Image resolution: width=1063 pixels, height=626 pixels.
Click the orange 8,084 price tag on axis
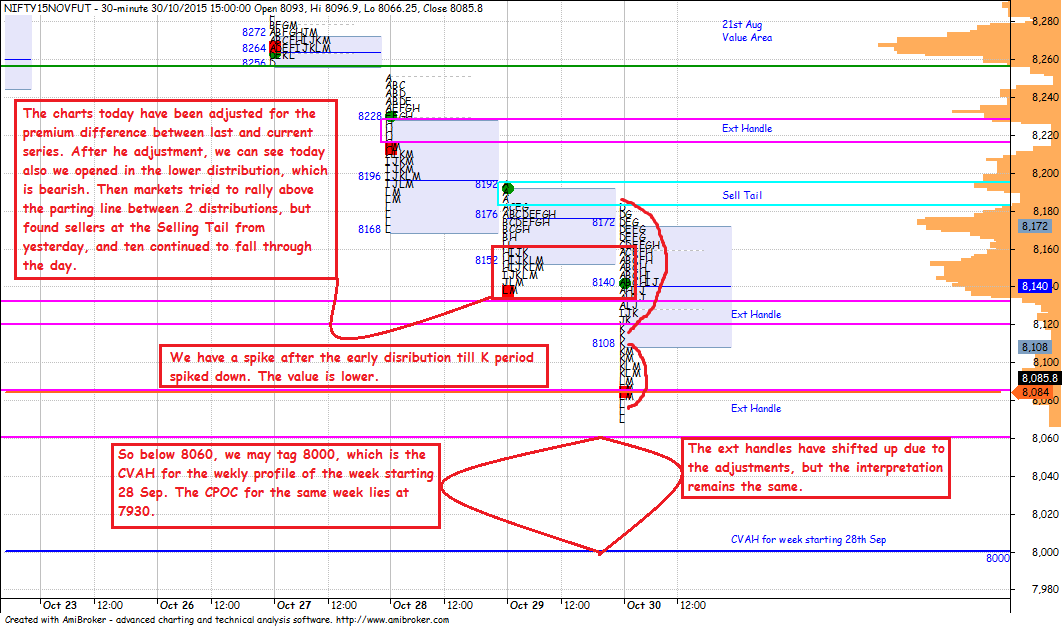[x=1035, y=392]
